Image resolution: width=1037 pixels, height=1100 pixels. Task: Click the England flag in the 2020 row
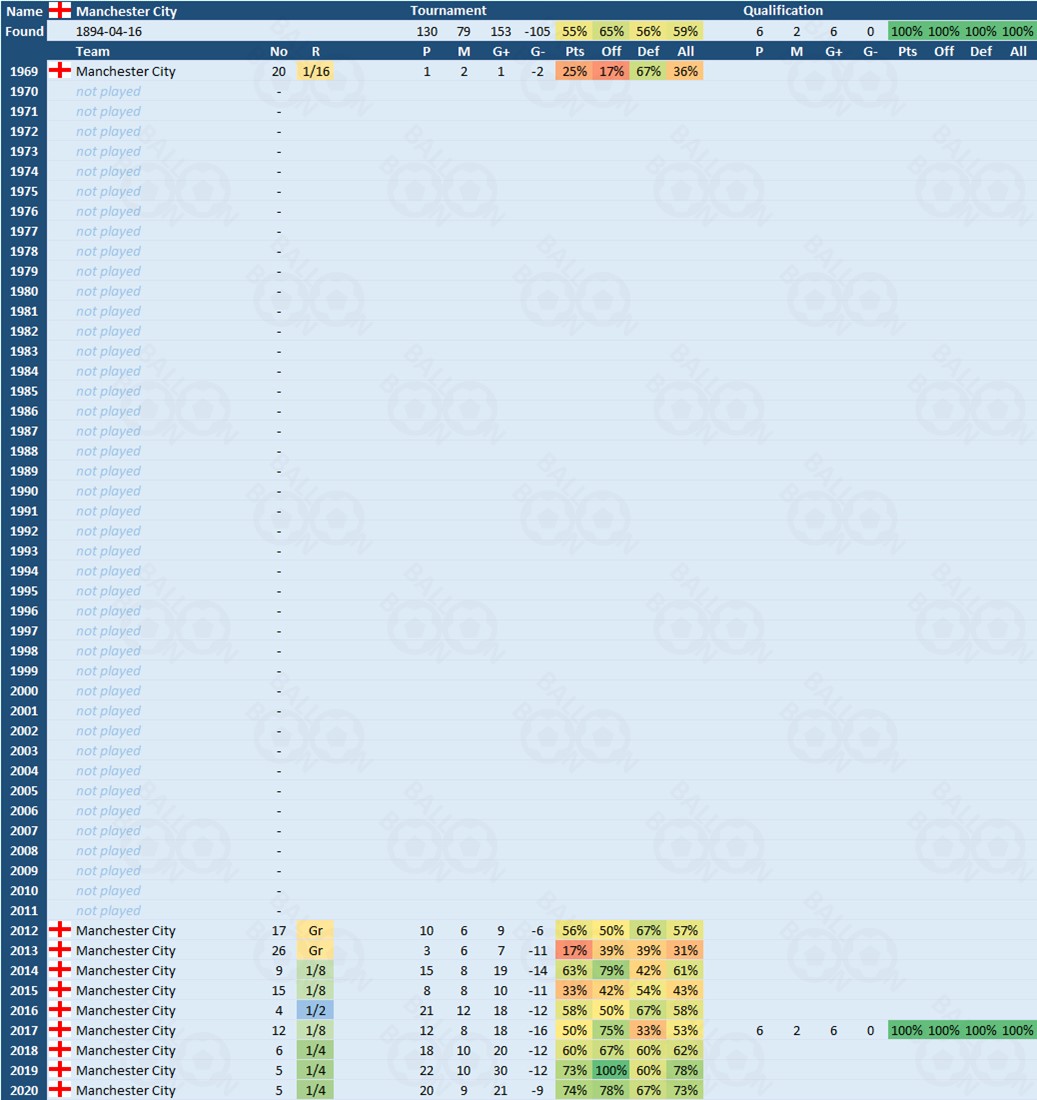point(60,1090)
